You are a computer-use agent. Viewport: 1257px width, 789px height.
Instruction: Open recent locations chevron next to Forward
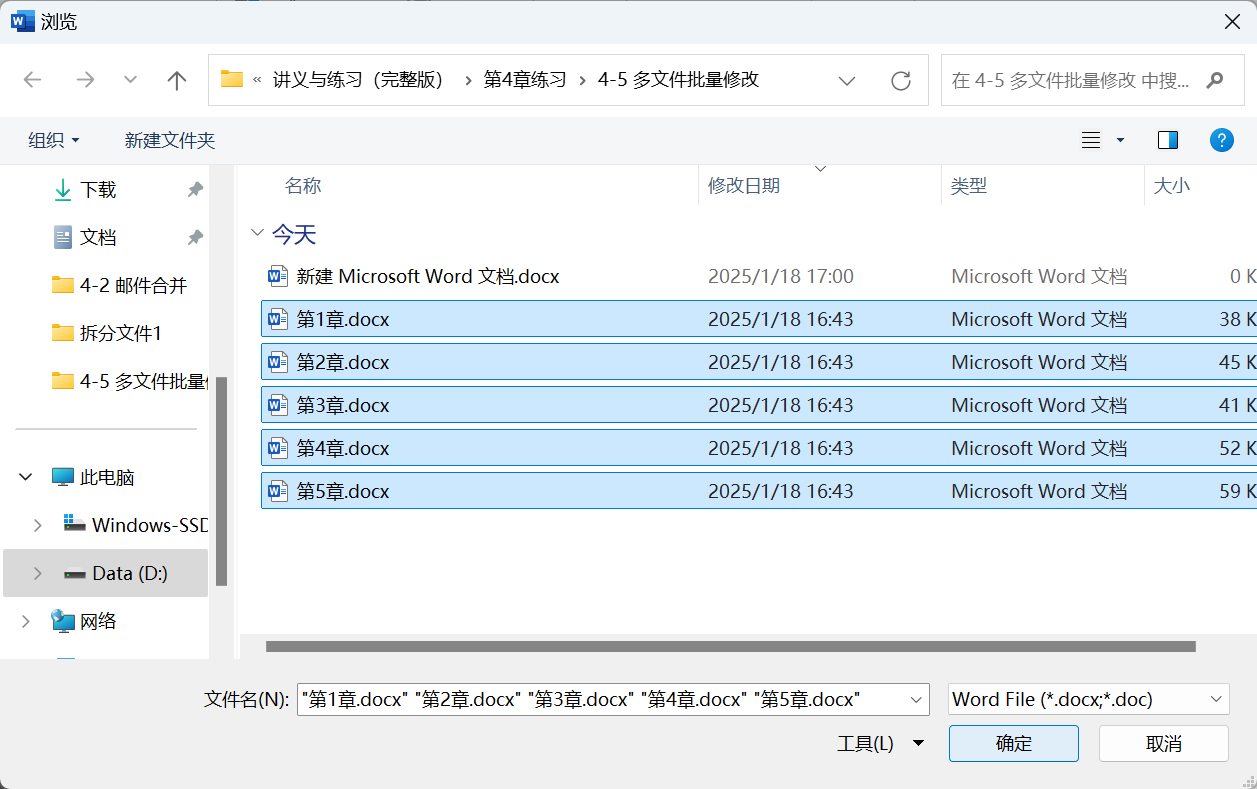pos(130,80)
